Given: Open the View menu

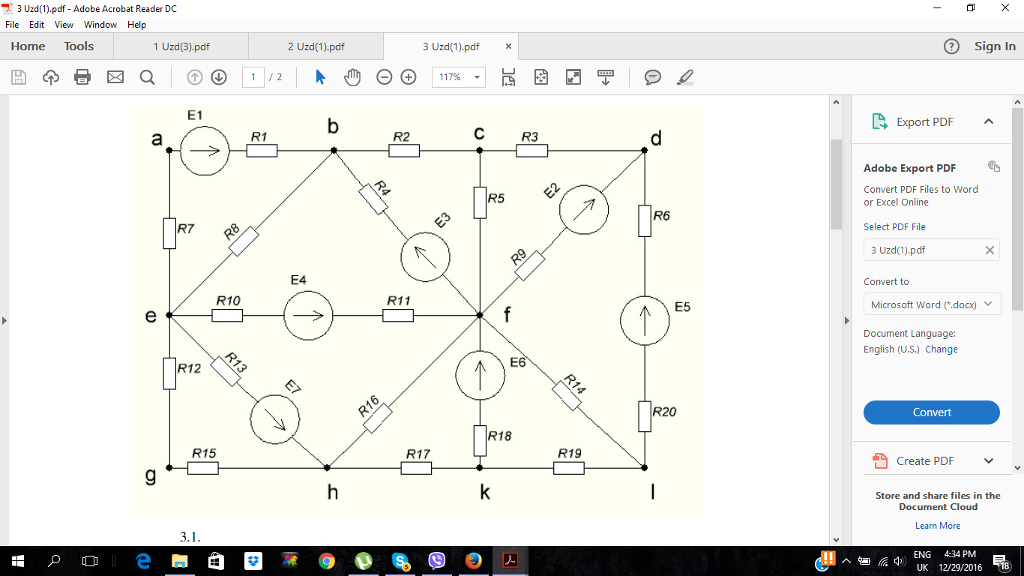Looking at the screenshot, I should (64, 24).
